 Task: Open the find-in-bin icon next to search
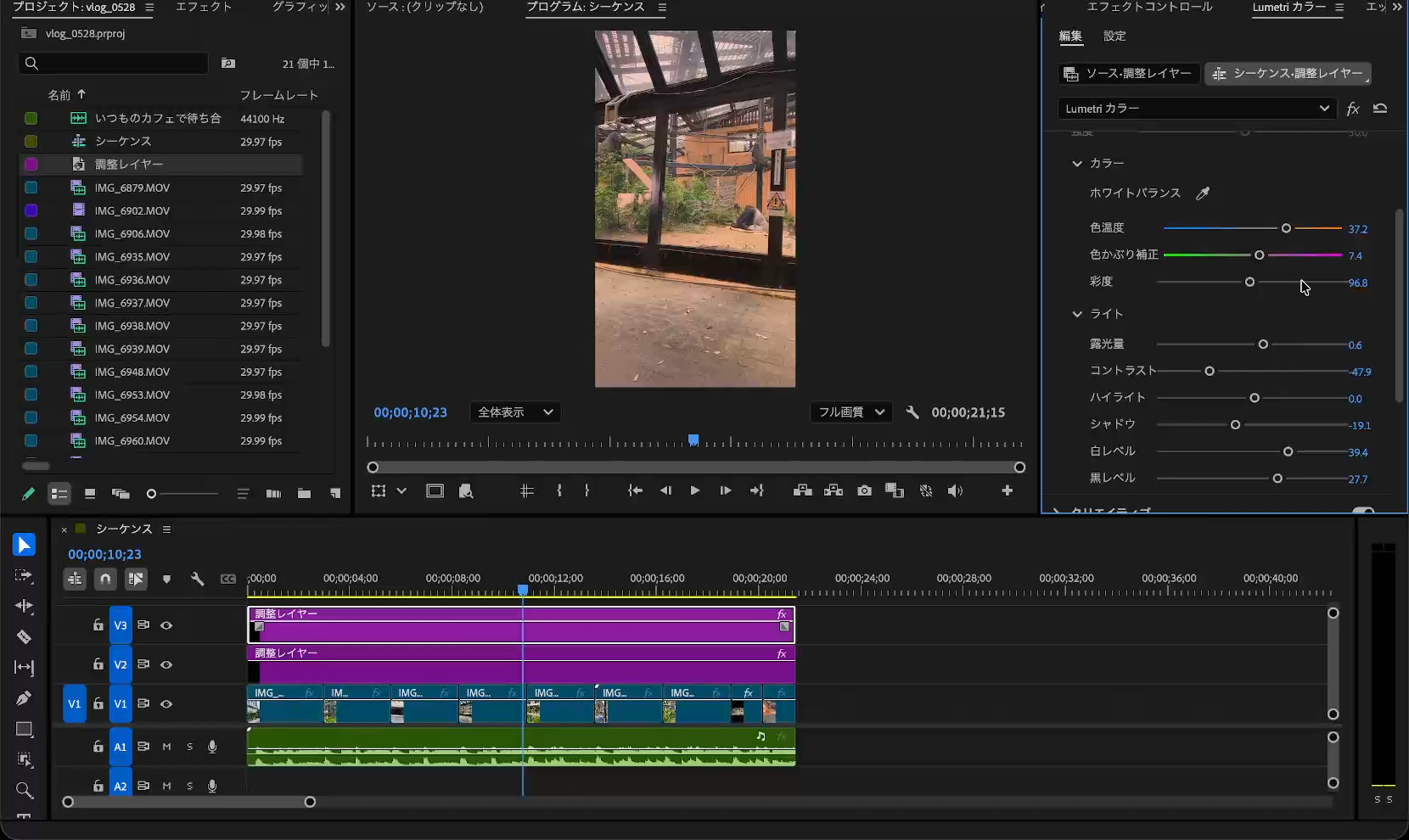click(227, 64)
